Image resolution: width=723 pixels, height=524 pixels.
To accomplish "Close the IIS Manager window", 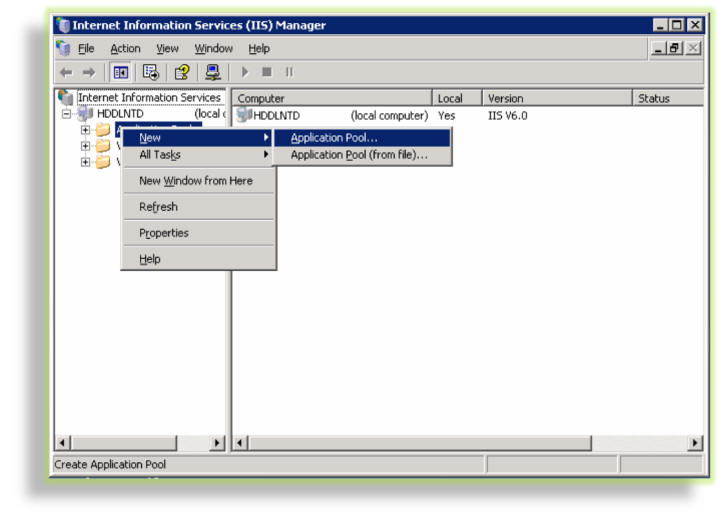I will coord(695,25).
